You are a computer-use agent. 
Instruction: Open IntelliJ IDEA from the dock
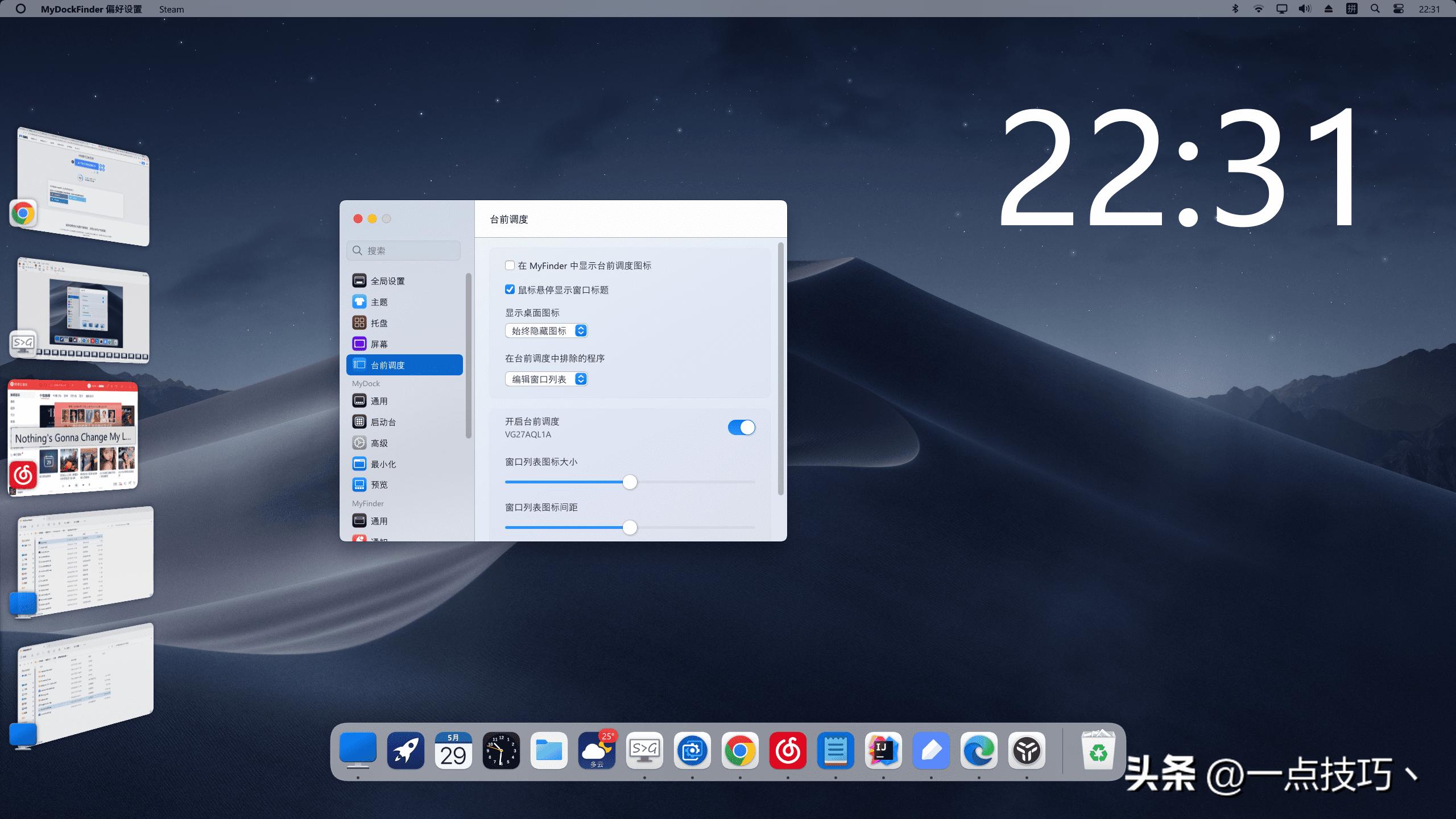tap(883, 751)
